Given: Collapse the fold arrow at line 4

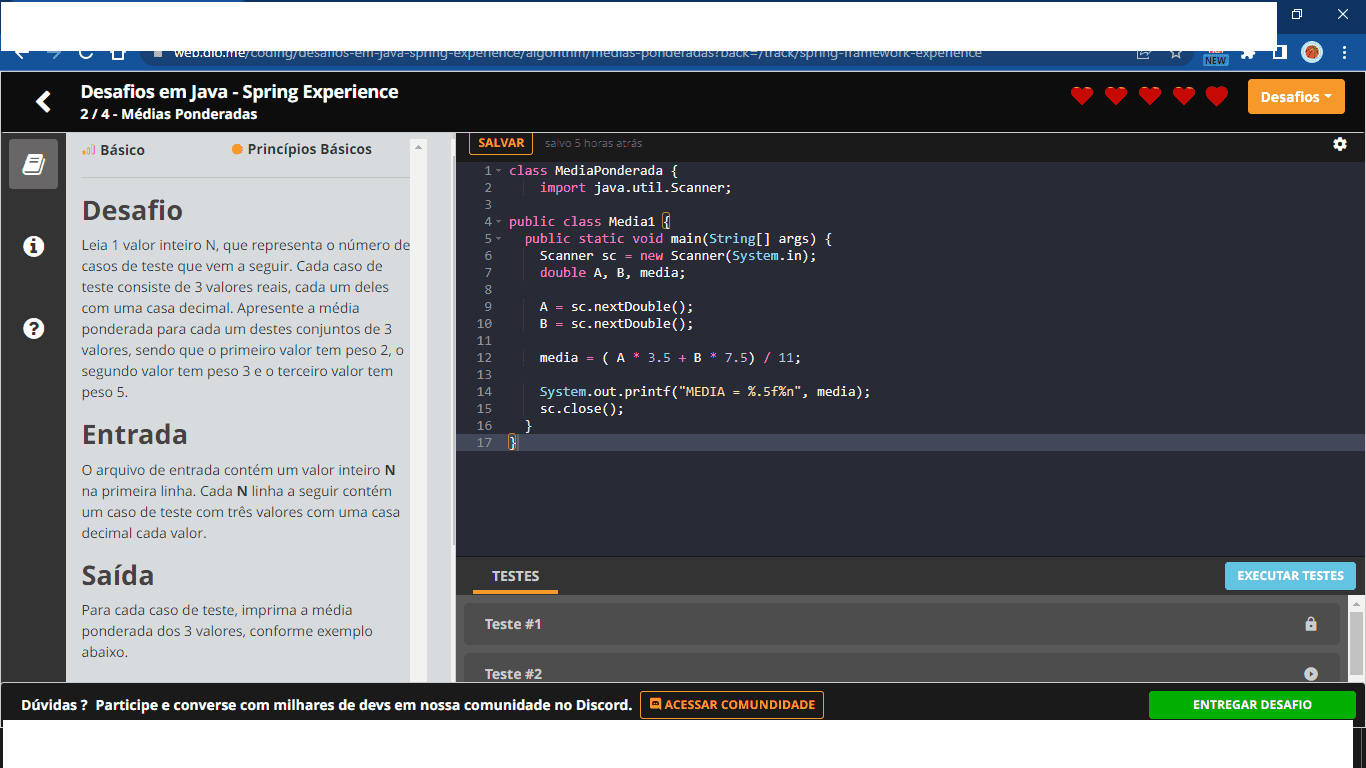Looking at the screenshot, I should point(498,222).
